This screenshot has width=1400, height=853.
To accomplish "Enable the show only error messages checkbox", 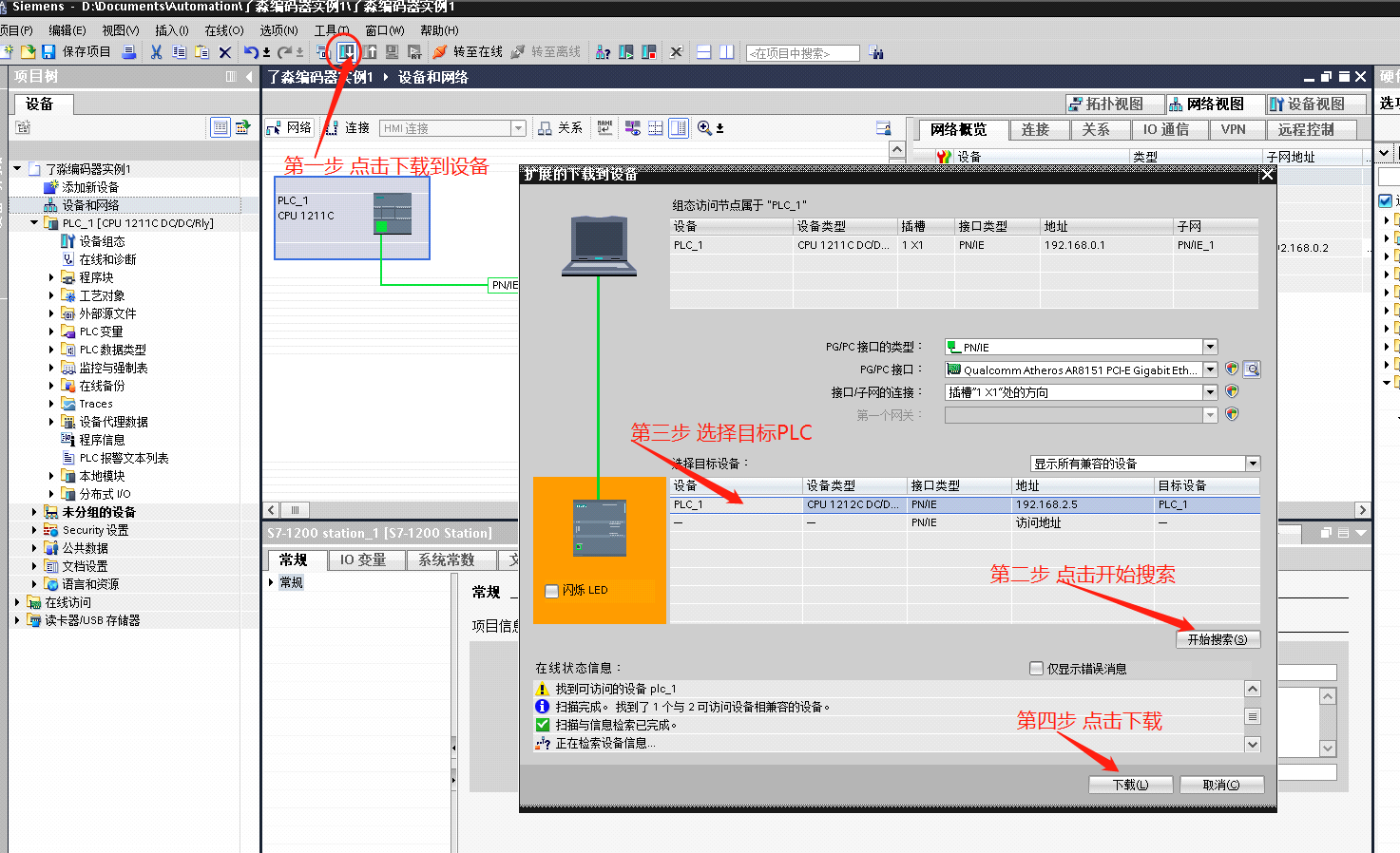I will 1037,669.
